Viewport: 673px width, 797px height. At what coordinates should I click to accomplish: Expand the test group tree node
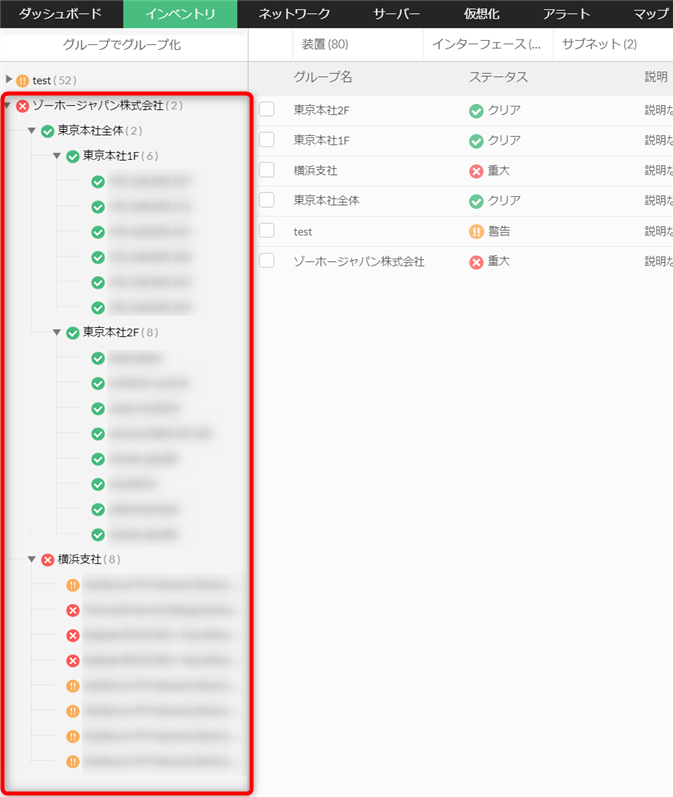point(9,79)
